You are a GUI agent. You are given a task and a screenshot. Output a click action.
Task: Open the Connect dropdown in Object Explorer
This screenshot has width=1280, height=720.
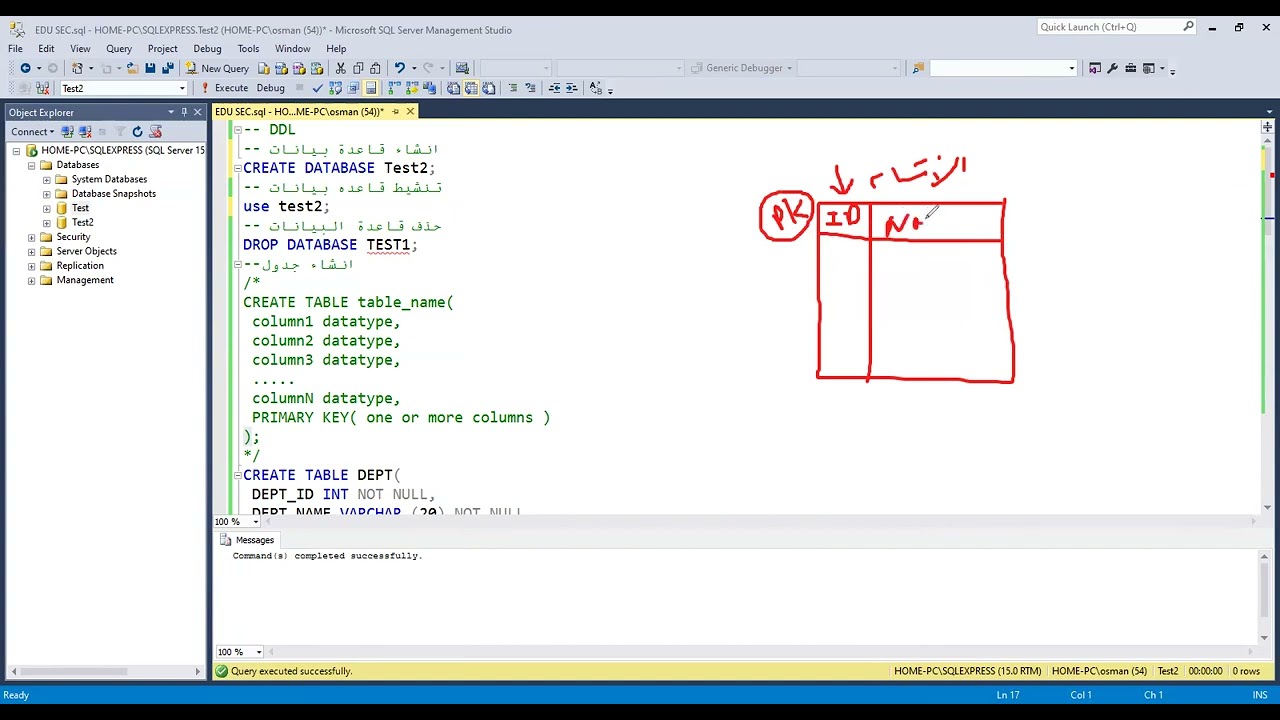coord(33,132)
